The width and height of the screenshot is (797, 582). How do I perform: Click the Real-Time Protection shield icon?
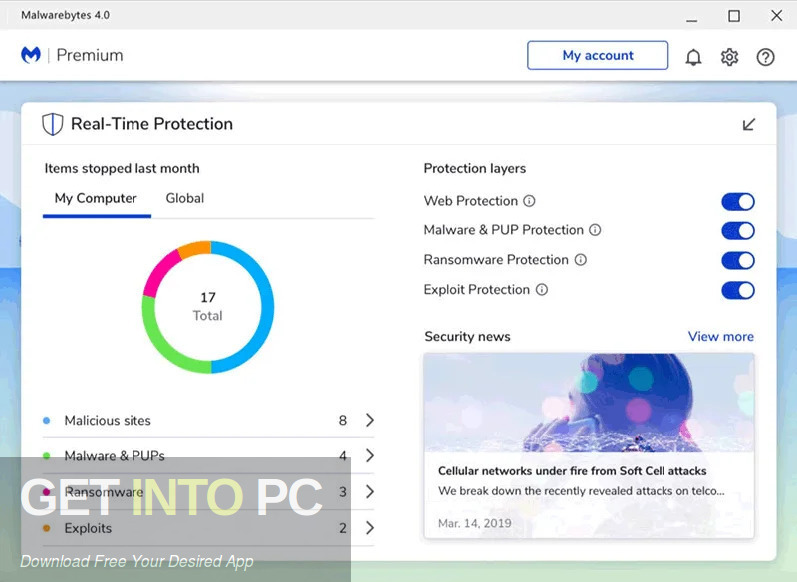click(x=52, y=124)
